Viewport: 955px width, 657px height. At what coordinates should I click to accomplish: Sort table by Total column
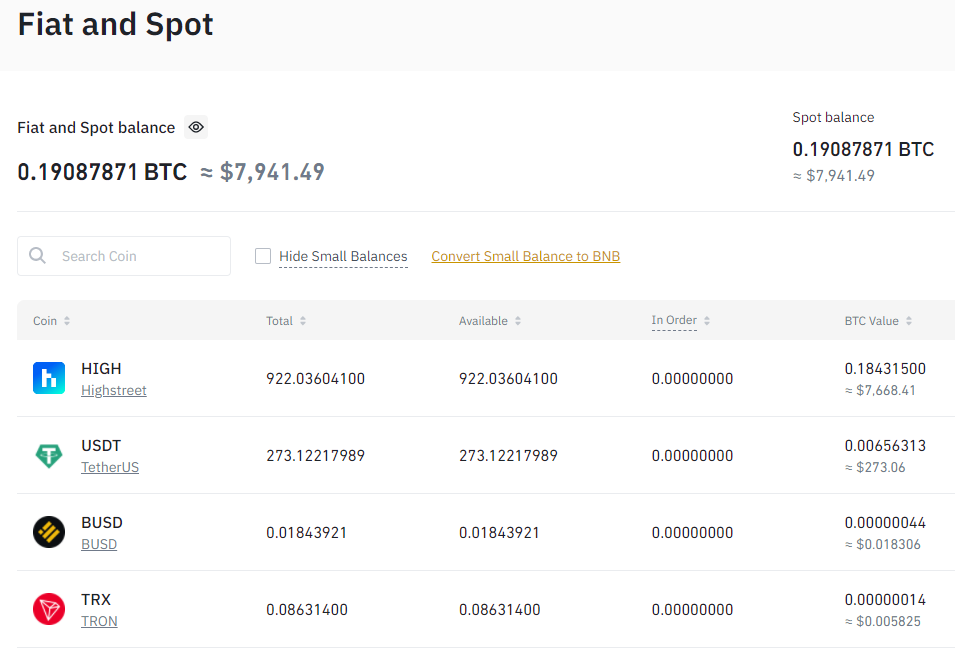point(286,321)
